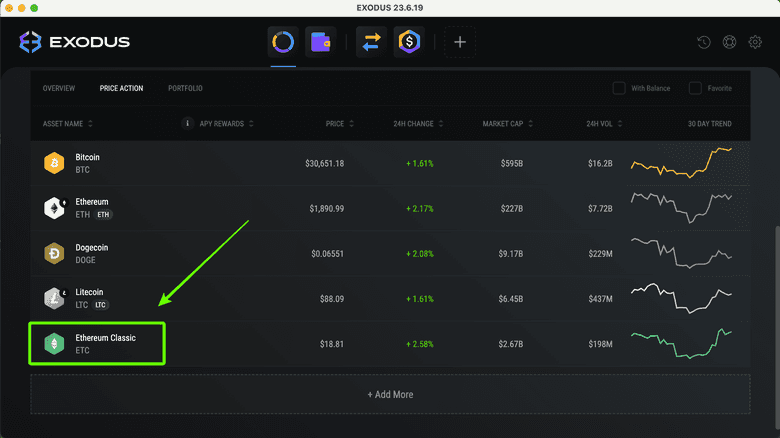
Task: Enable the With Balance checkbox
Action: pos(619,88)
